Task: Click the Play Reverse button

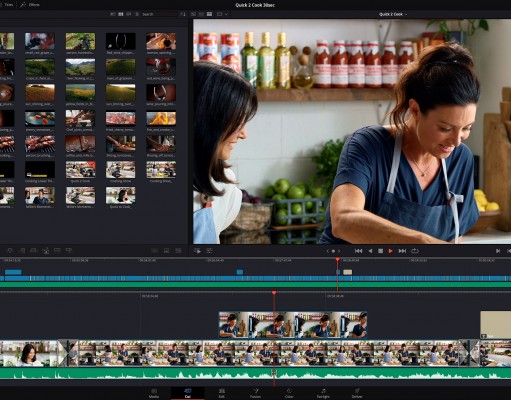Action: [x=370, y=251]
